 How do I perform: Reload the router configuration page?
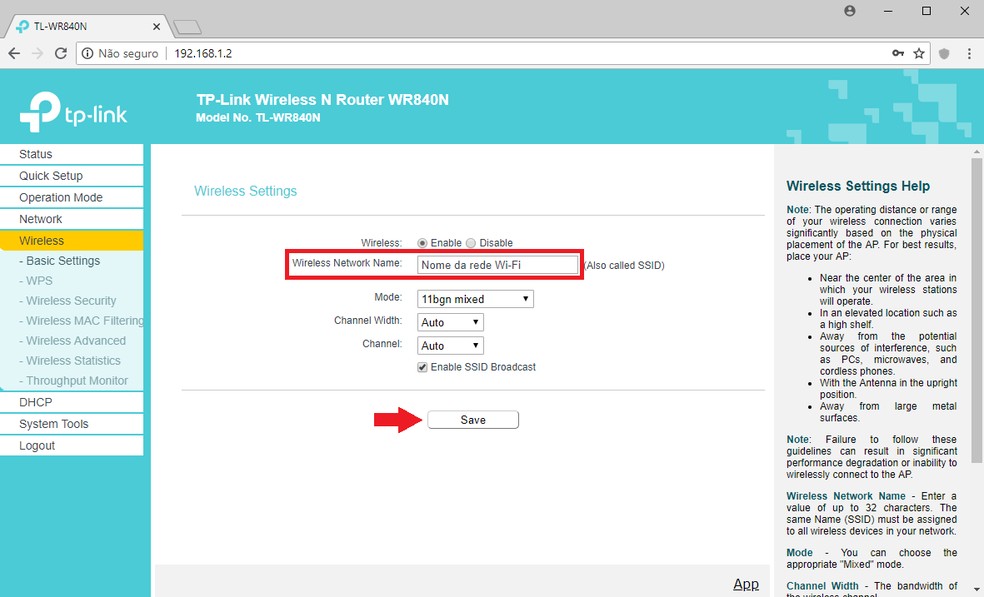coord(61,53)
